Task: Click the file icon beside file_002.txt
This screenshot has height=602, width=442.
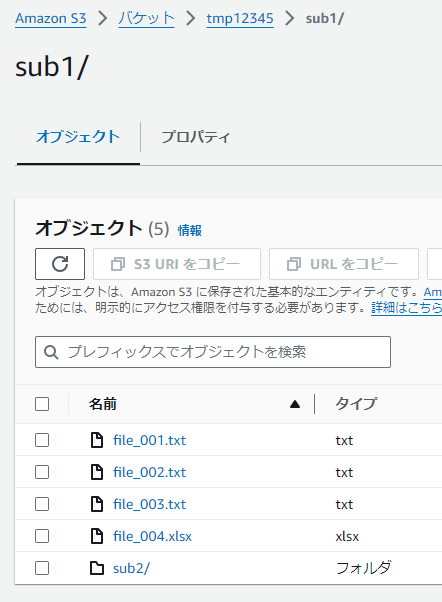Action: point(97,472)
